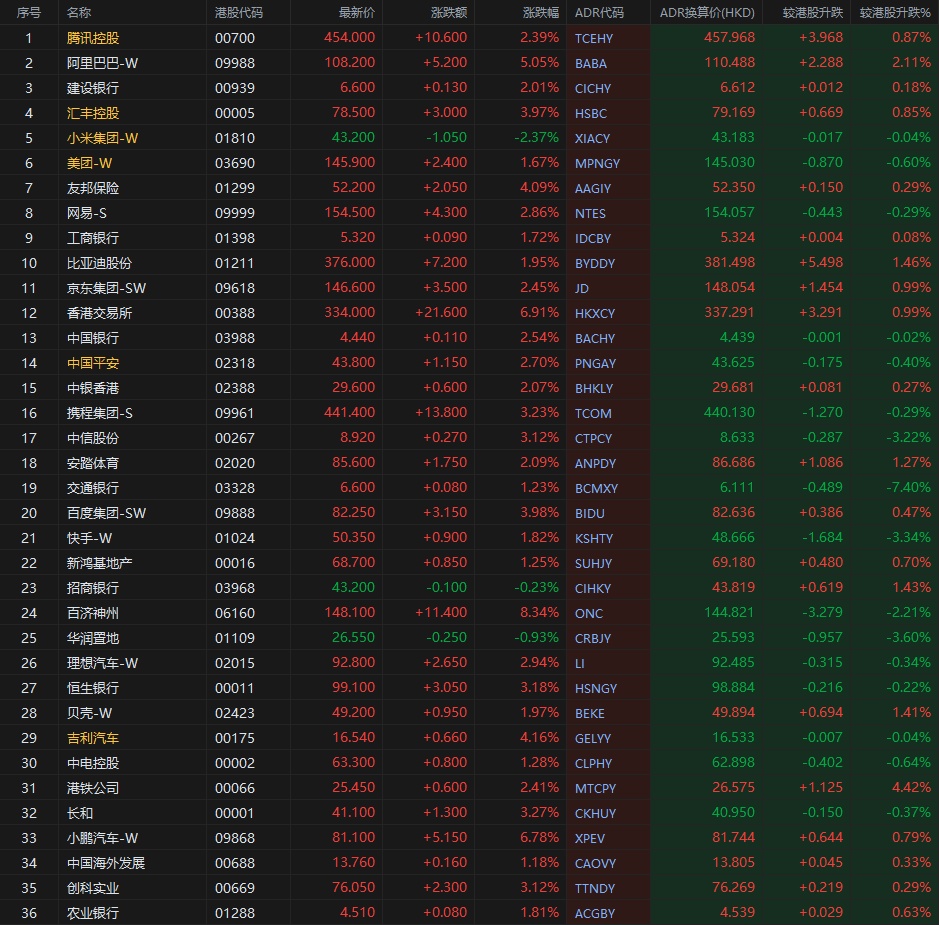
Task: Click the HSBC ADR code
Action: (590, 114)
